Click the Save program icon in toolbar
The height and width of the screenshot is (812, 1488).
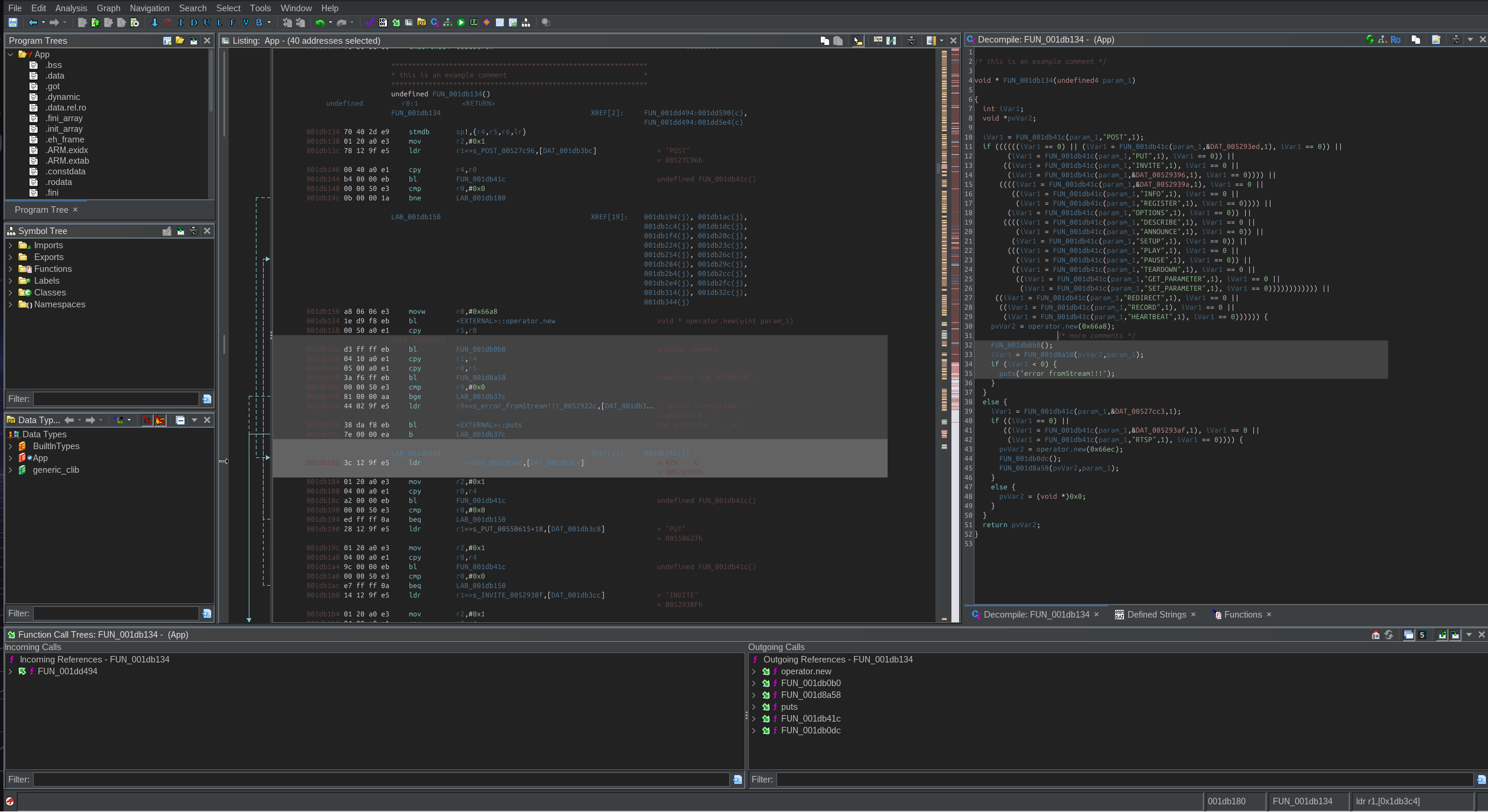[12, 22]
